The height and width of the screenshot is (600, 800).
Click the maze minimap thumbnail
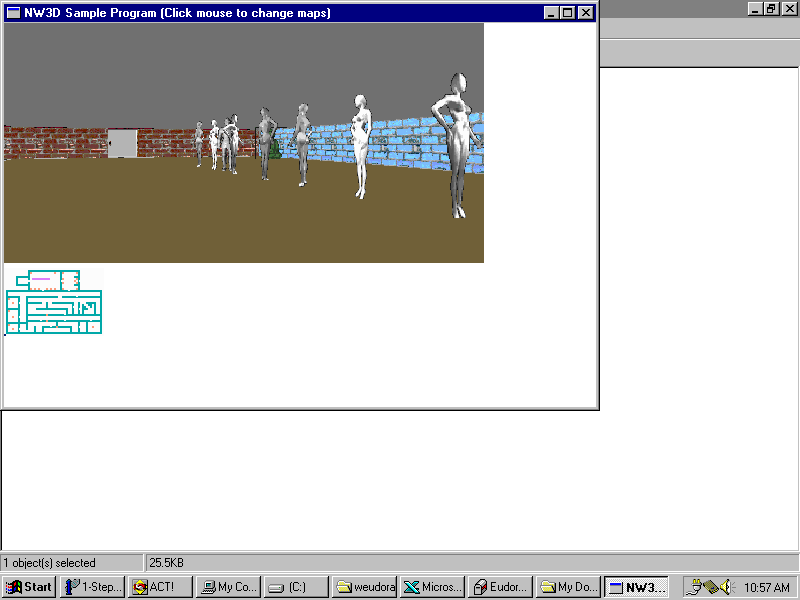click(54, 302)
